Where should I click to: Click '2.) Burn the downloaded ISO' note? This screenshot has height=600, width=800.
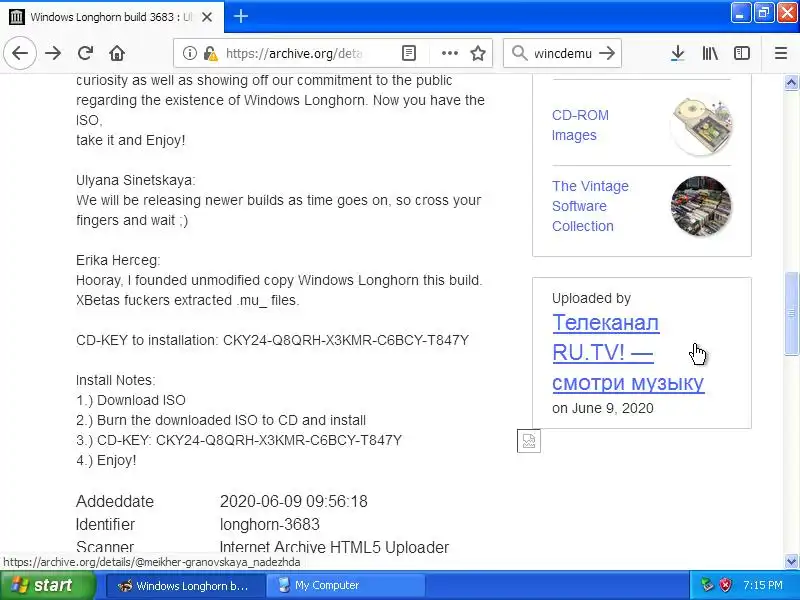221,420
